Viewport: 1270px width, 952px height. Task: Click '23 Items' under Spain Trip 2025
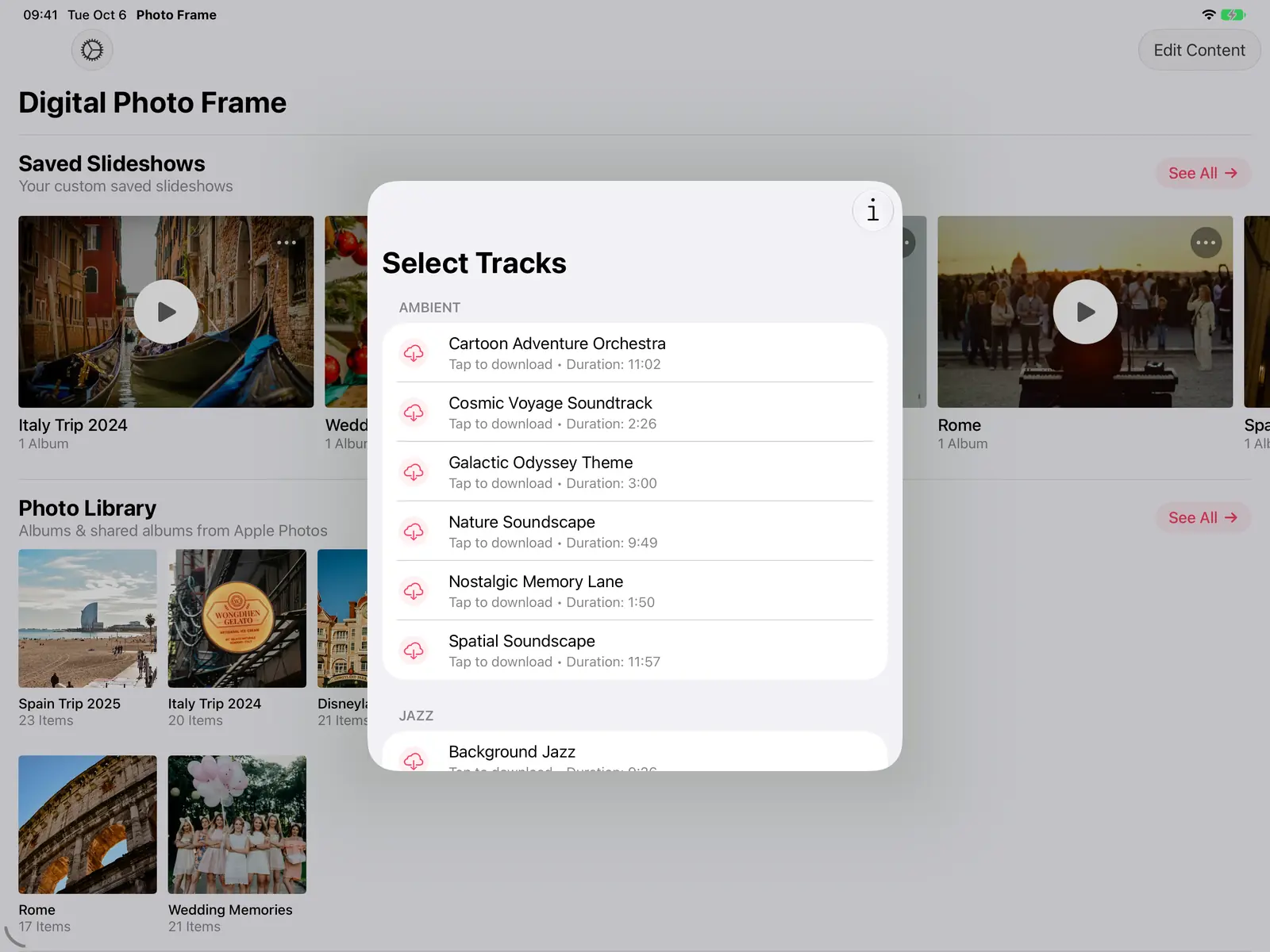[x=46, y=720]
